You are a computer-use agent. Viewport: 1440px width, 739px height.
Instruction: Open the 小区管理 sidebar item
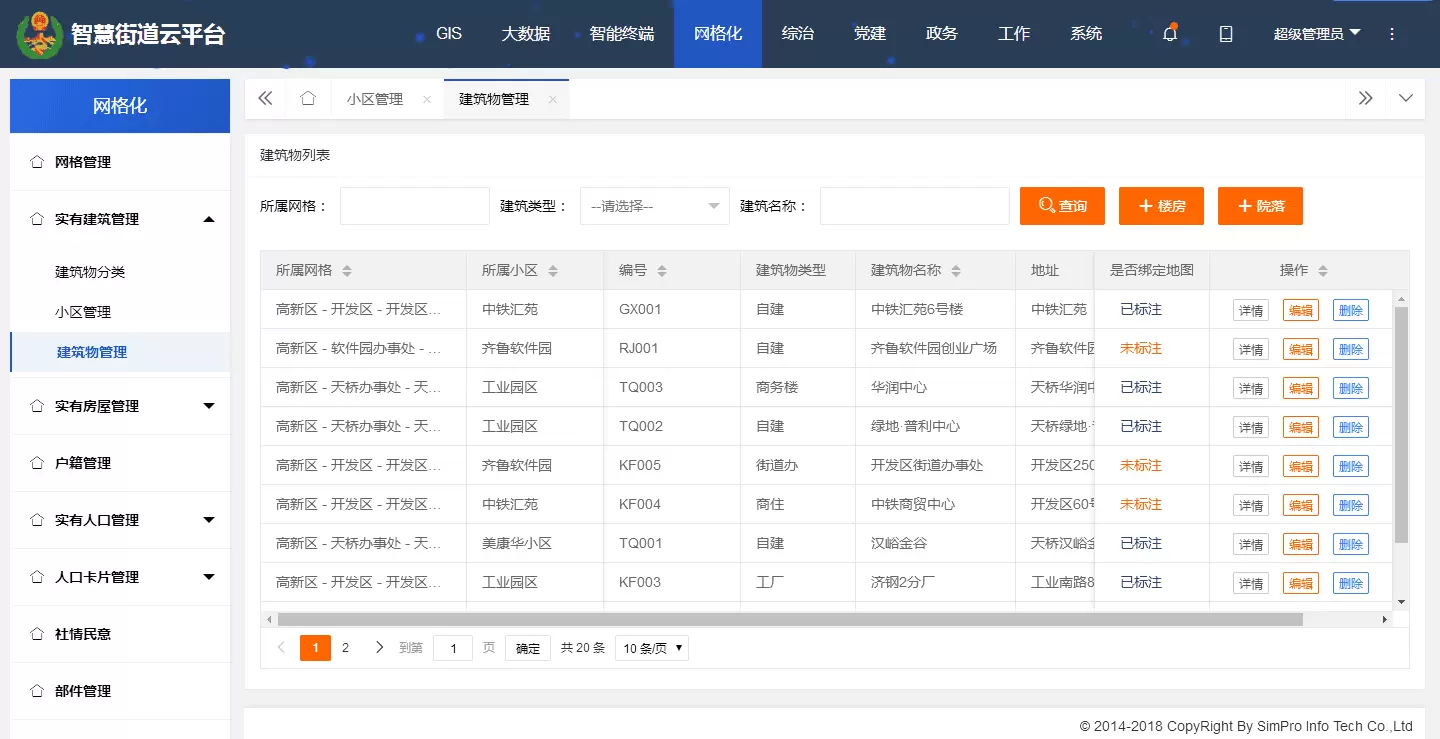point(83,312)
